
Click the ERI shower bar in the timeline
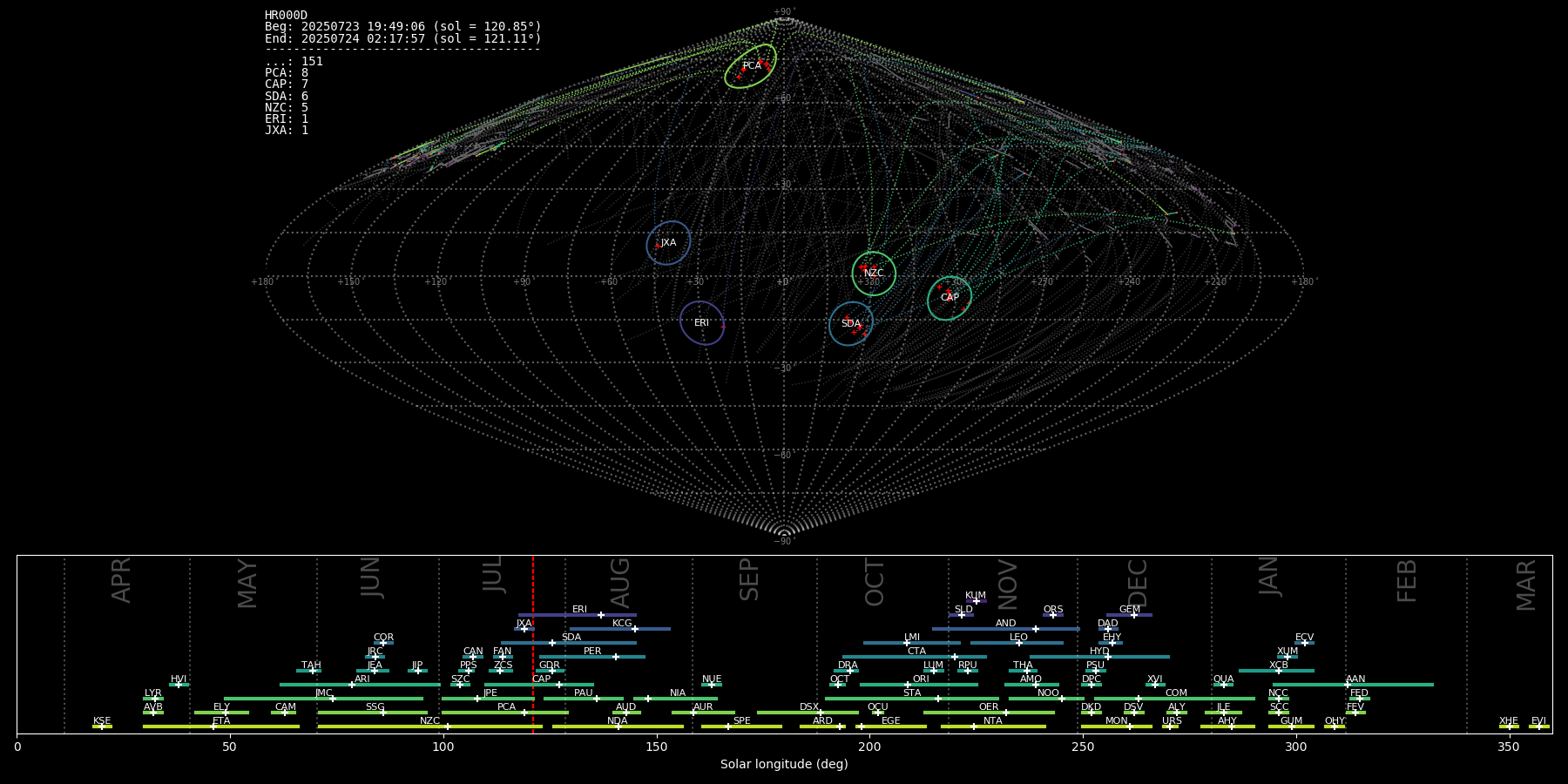578,615
